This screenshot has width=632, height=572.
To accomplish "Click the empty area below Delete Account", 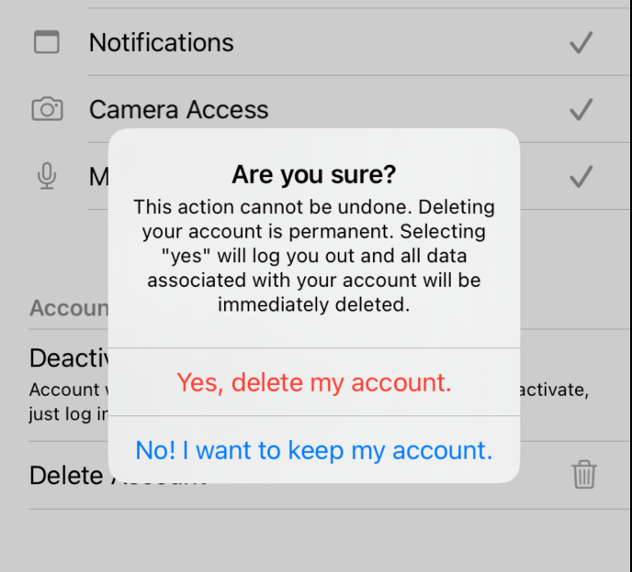I will click(316, 540).
